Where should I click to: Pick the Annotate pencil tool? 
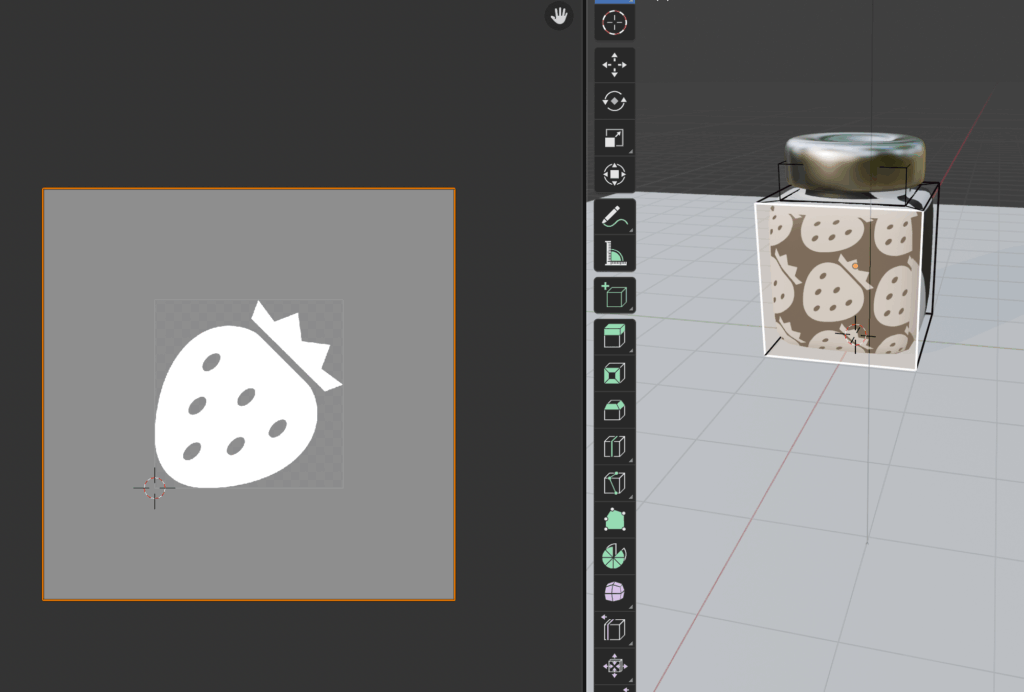(614, 217)
